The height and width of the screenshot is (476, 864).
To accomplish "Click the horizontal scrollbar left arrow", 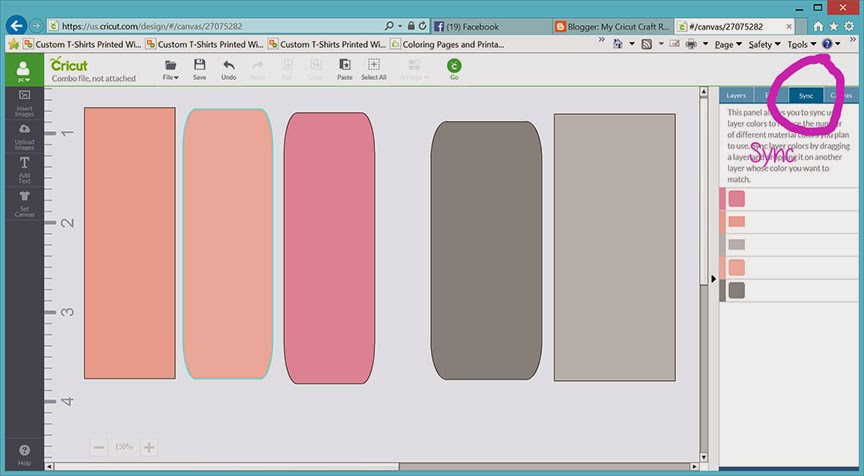I will click(x=49, y=467).
